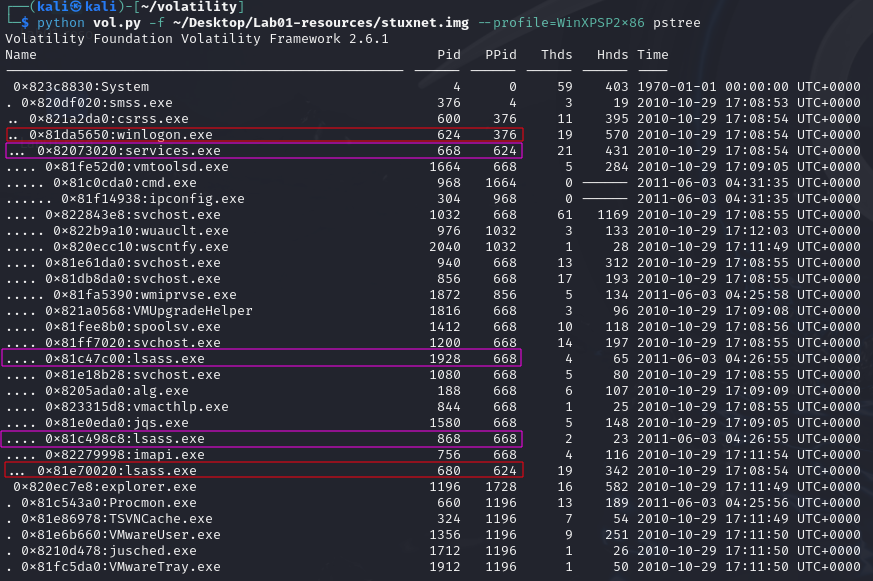Click the PPid column header
The width and height of the screenshot is (873, 581).
point(500,54)
